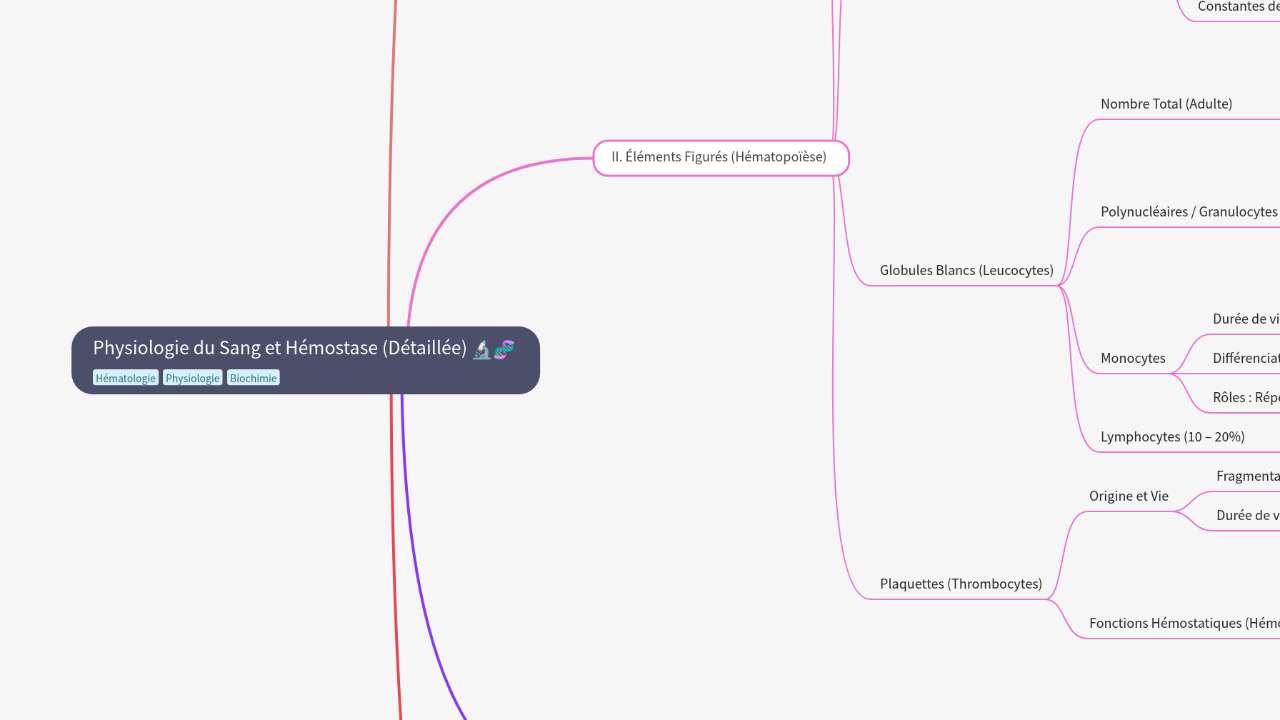The height and width of the screenshot is (720, 1280).
Task: Select the 'Lymphocytes (10 – 20%)' node
Action: (x=1172, y=436)
